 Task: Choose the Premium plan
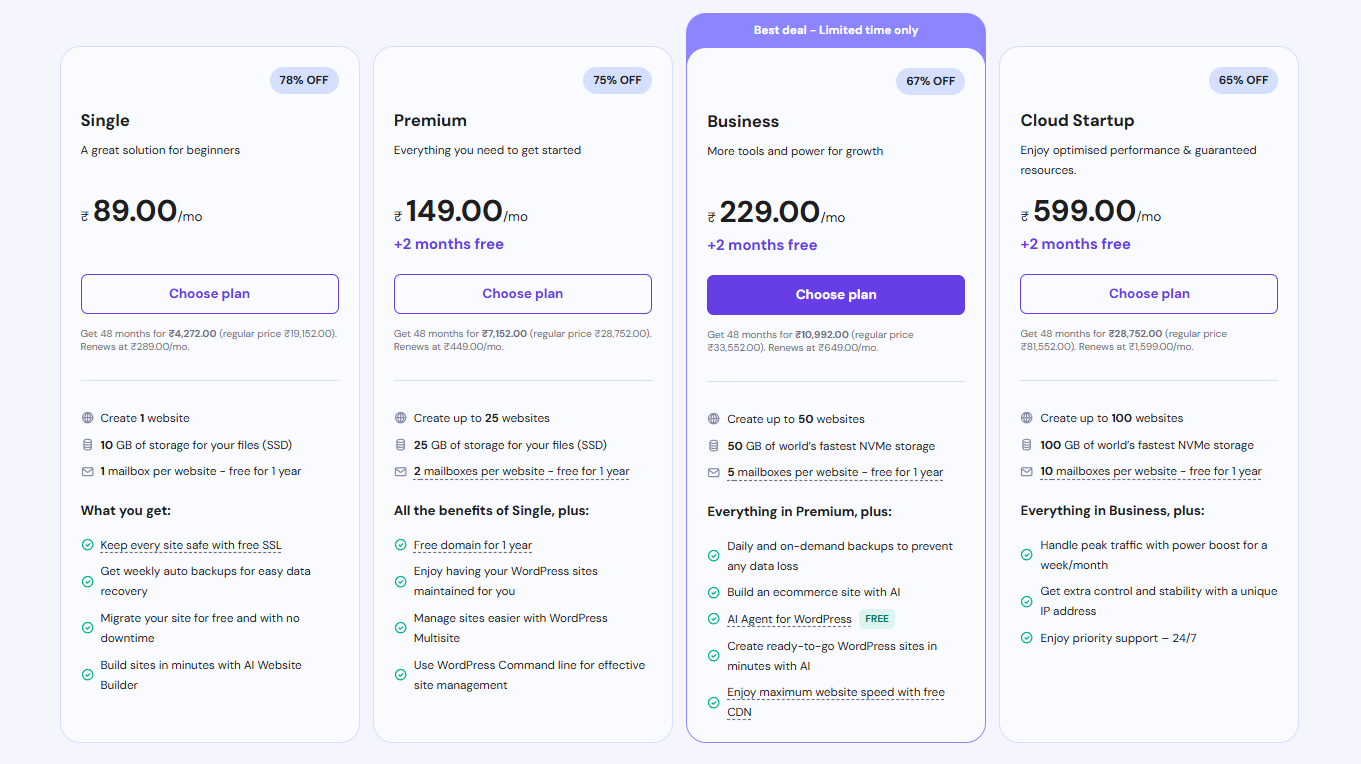tap(522, 294)
